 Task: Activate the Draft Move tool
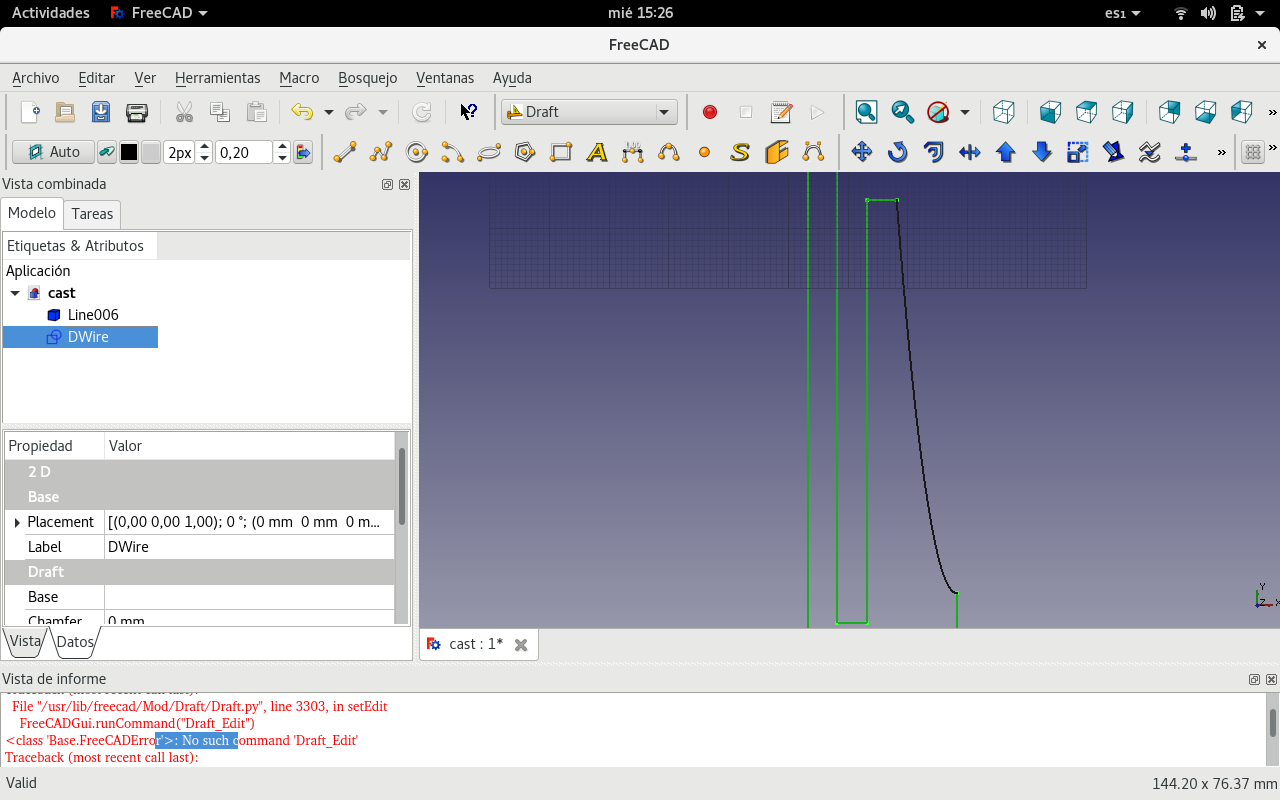click(x=862, y=152)
